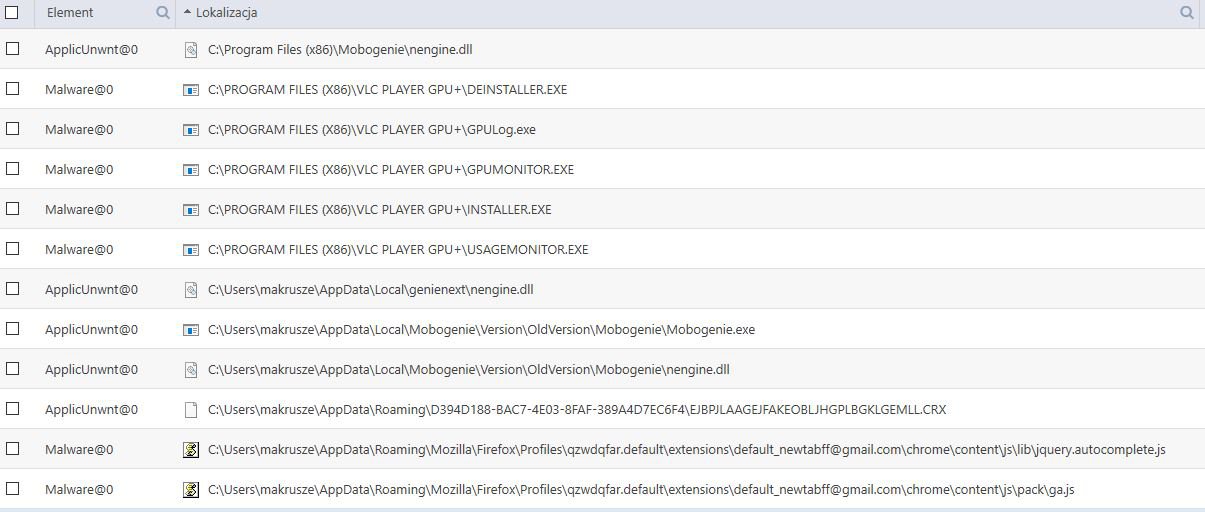Open search in the Element column header
The height and width of the screenshot is (512, 1205).
pyautogui.click(x=163, y=13)
